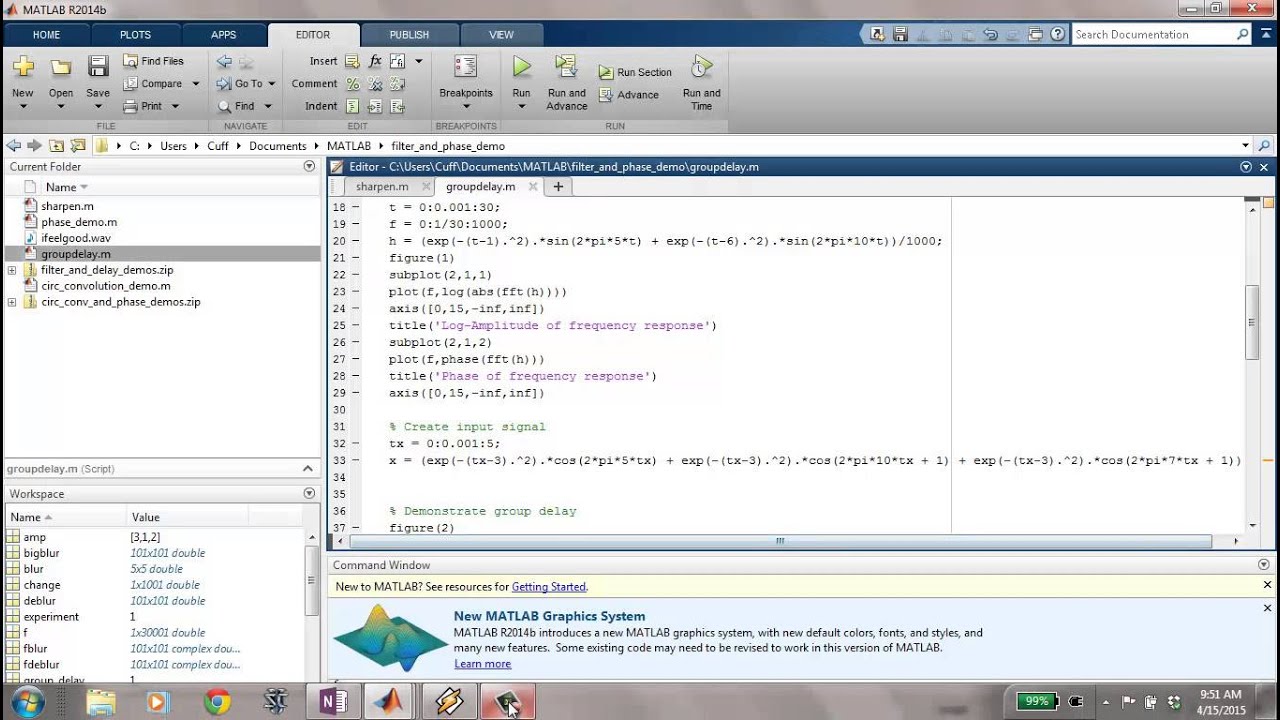Expand the filter_and_delay_demos.zip tree node
Screen dimensions: 1280x720
(x=12, y=270)
